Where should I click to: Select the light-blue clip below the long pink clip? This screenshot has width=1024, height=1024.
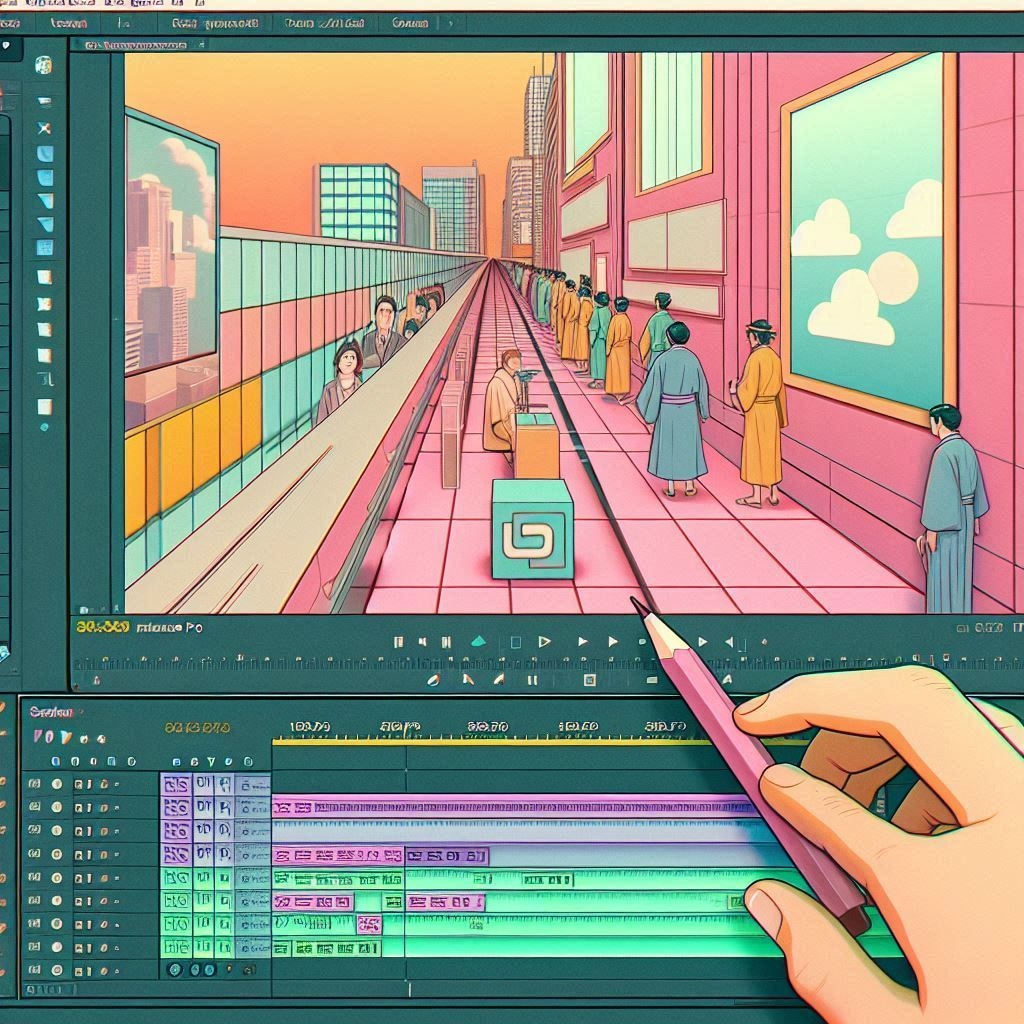pos(522,831)
